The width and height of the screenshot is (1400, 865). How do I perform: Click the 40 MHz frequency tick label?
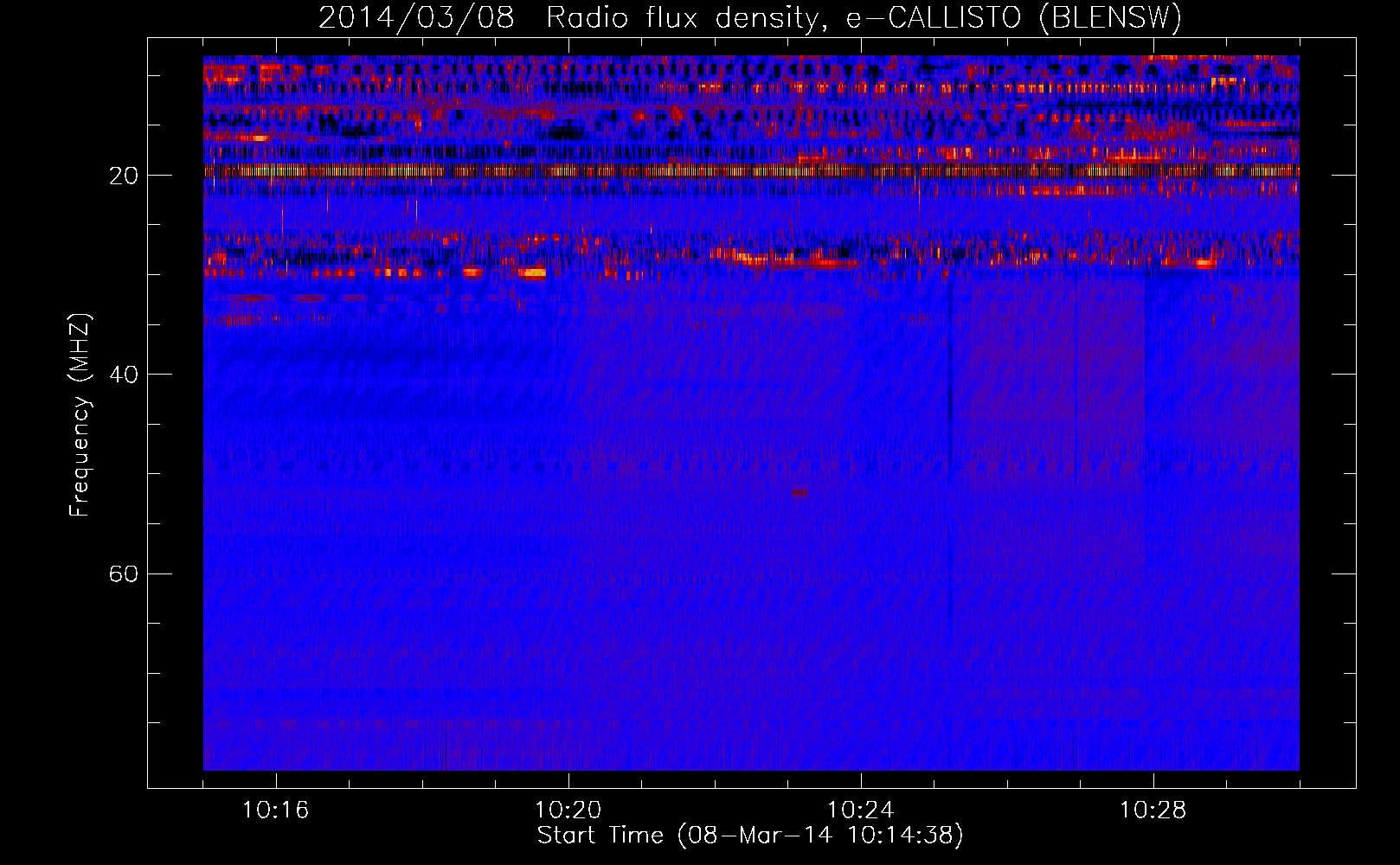[x=124, y=375]
